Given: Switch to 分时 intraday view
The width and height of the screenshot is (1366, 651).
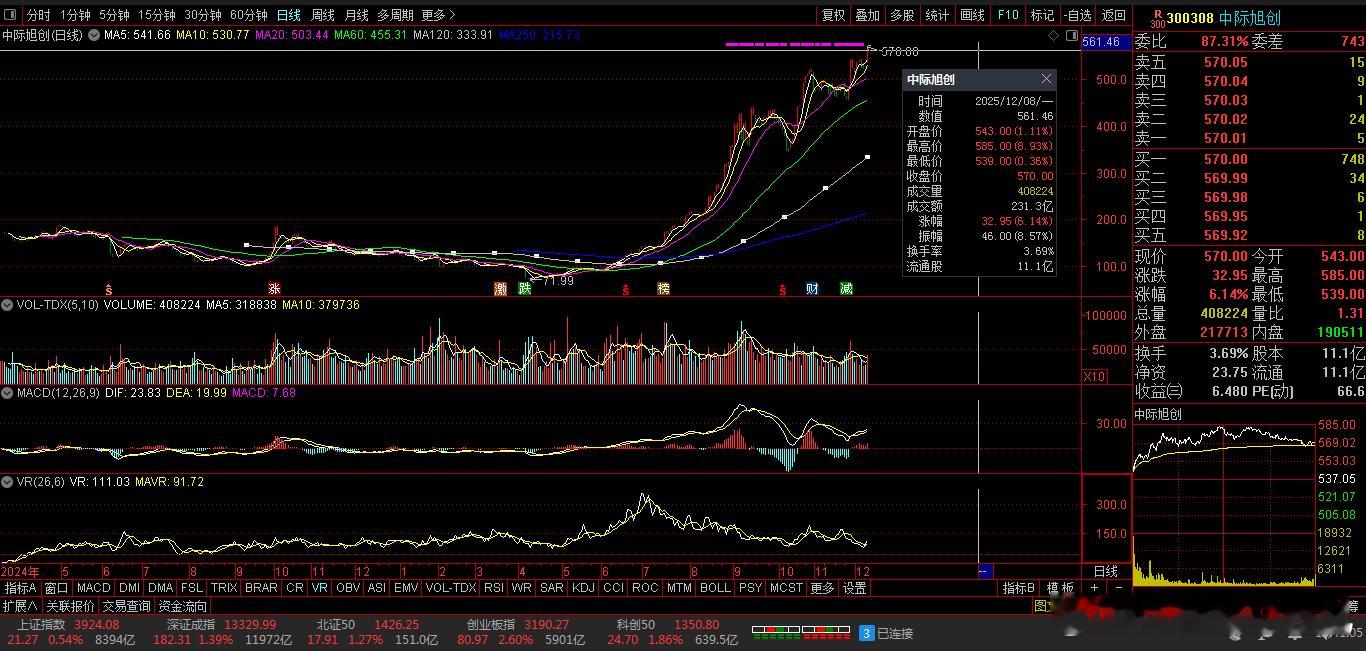Looking at the screenshot, I should pos(38,15).
